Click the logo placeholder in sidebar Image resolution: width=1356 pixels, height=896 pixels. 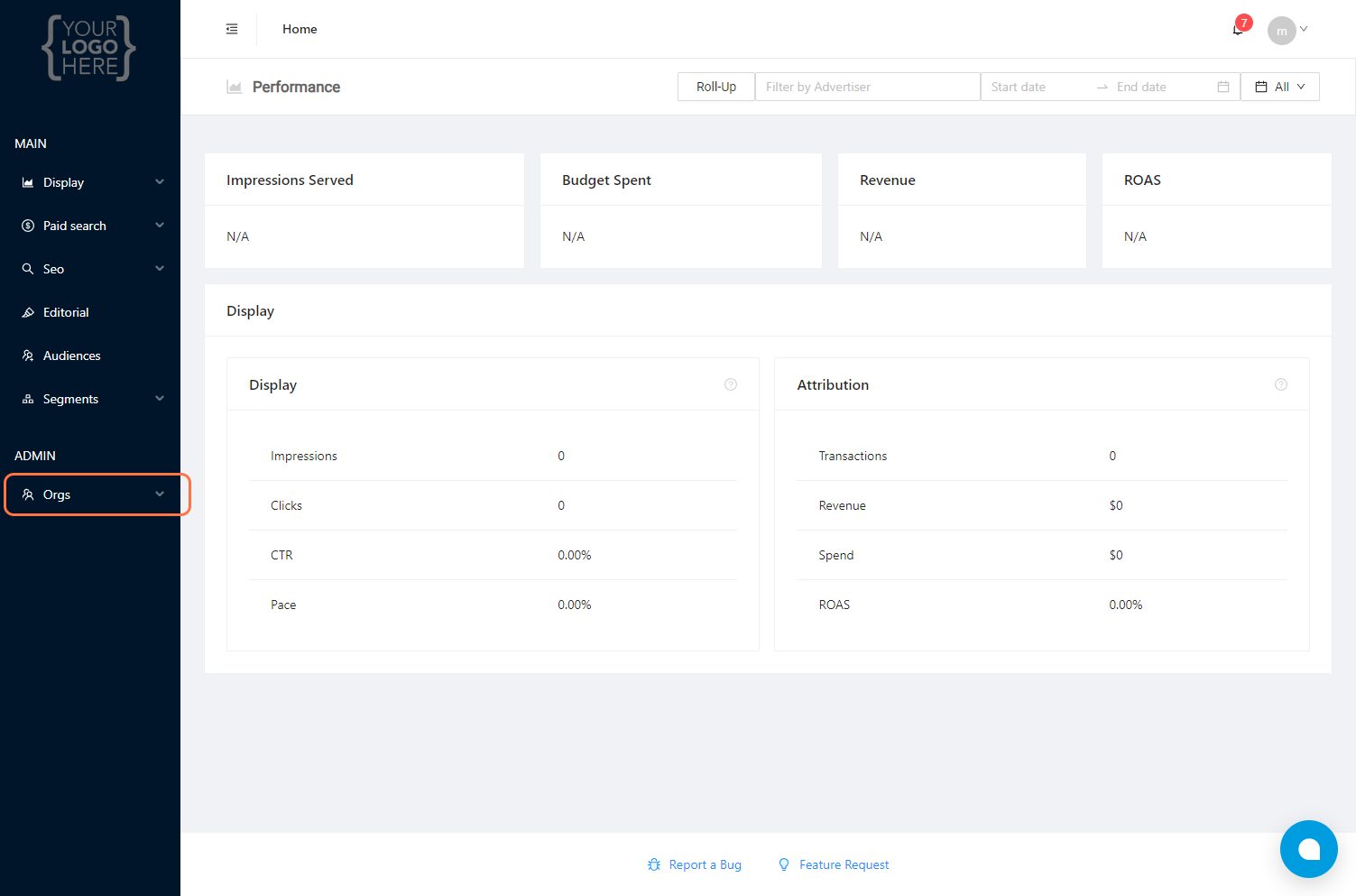point(89,48)
